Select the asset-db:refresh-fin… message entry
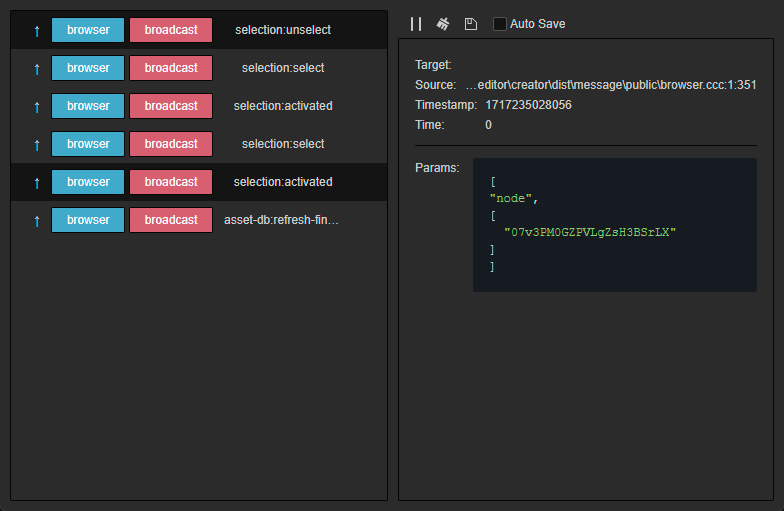The image size is (784, 511). [281, 220]
